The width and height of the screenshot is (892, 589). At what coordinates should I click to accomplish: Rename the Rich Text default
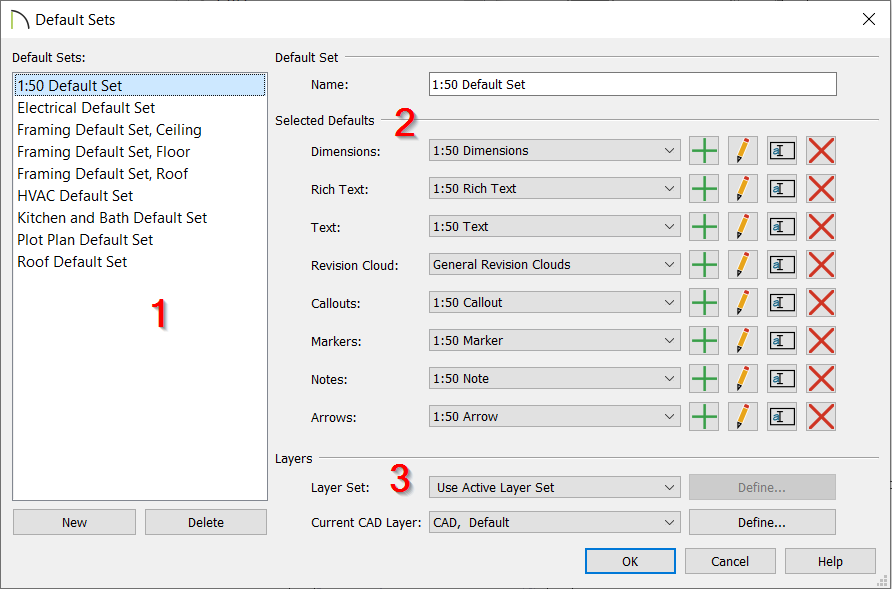pyautogui.click(x=782, y=189)
